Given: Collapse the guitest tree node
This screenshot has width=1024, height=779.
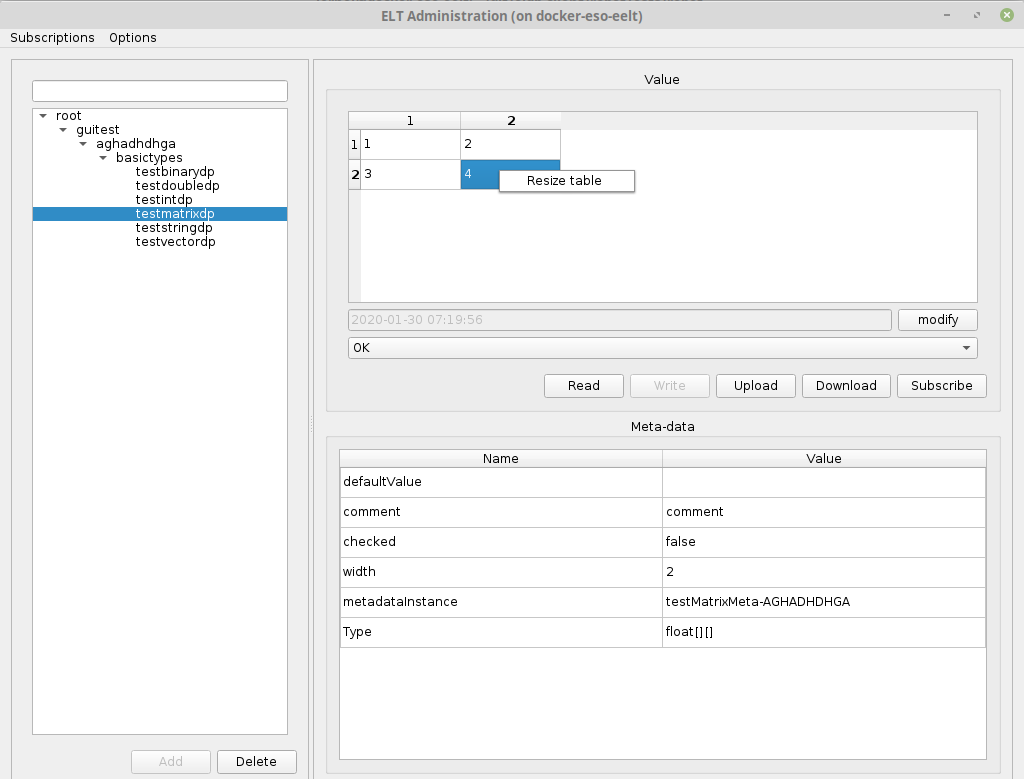Looking at the screenshot, I should coord(63,130).
